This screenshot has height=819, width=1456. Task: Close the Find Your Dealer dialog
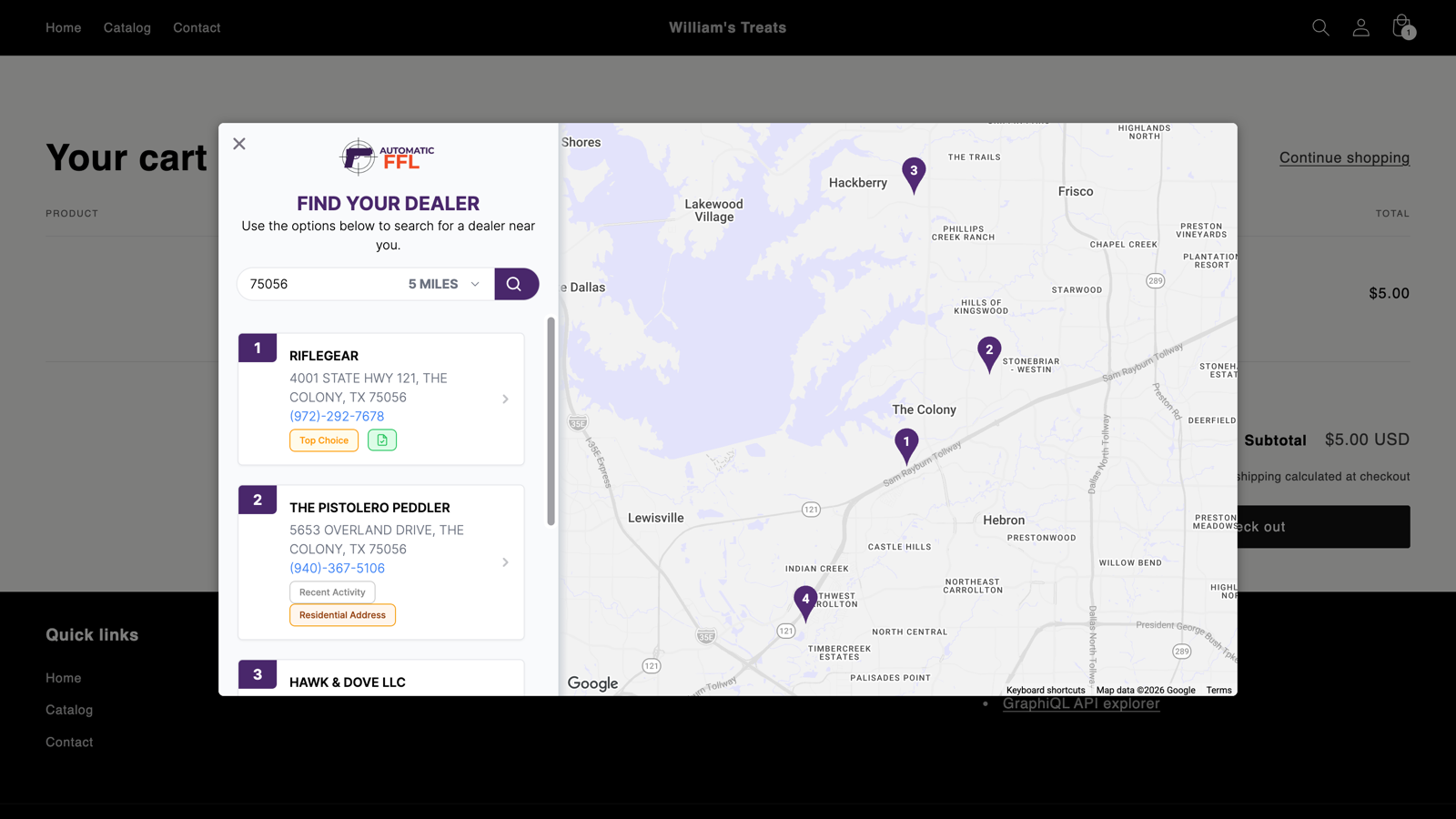pyautogui.click(x=239, y=144)
